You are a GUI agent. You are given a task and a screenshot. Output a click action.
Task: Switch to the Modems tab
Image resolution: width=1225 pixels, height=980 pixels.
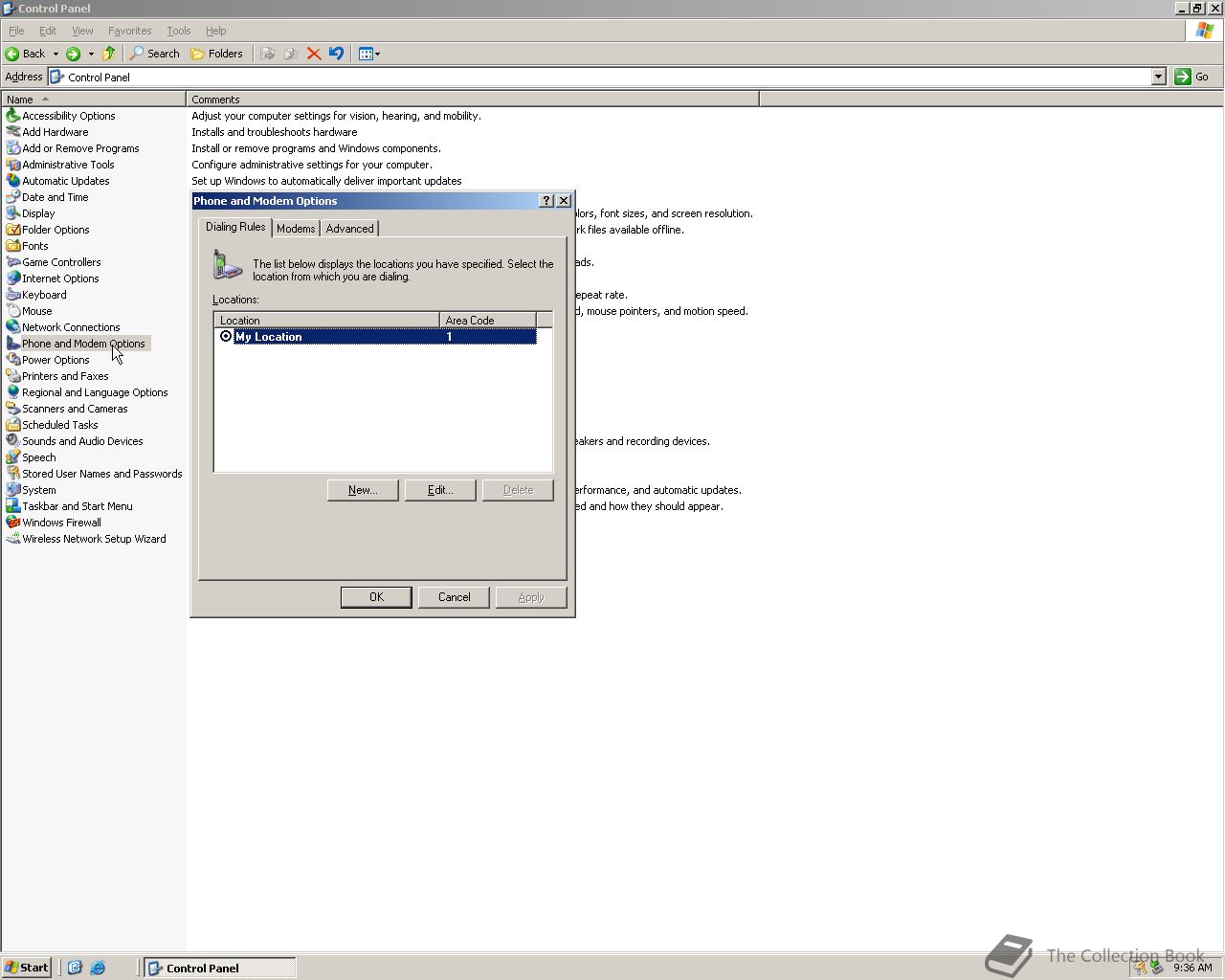[296, 229]
